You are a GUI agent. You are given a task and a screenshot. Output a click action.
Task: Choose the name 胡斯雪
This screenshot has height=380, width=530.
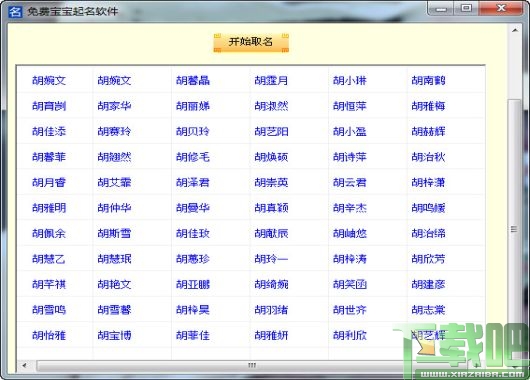[114, 233]
